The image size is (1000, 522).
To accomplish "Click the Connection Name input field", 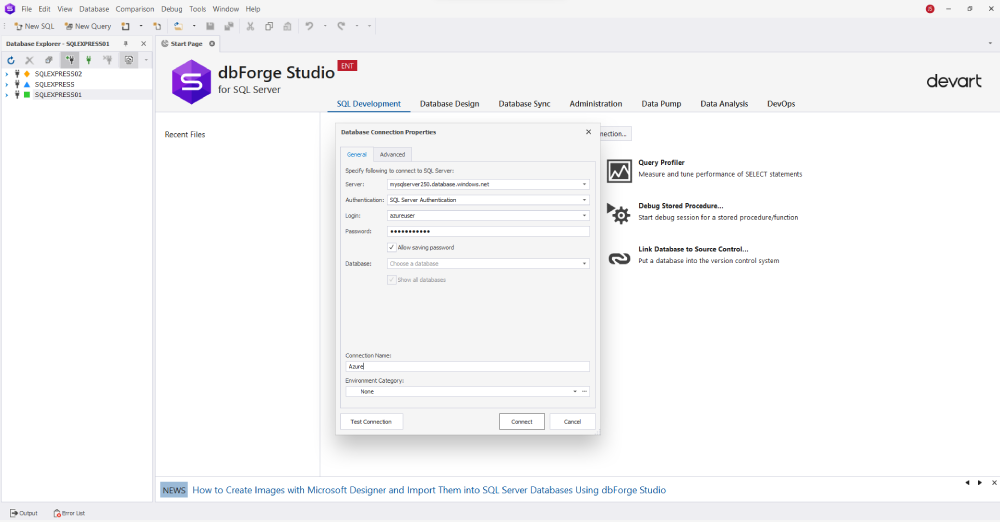I will (x=467, y=367).
